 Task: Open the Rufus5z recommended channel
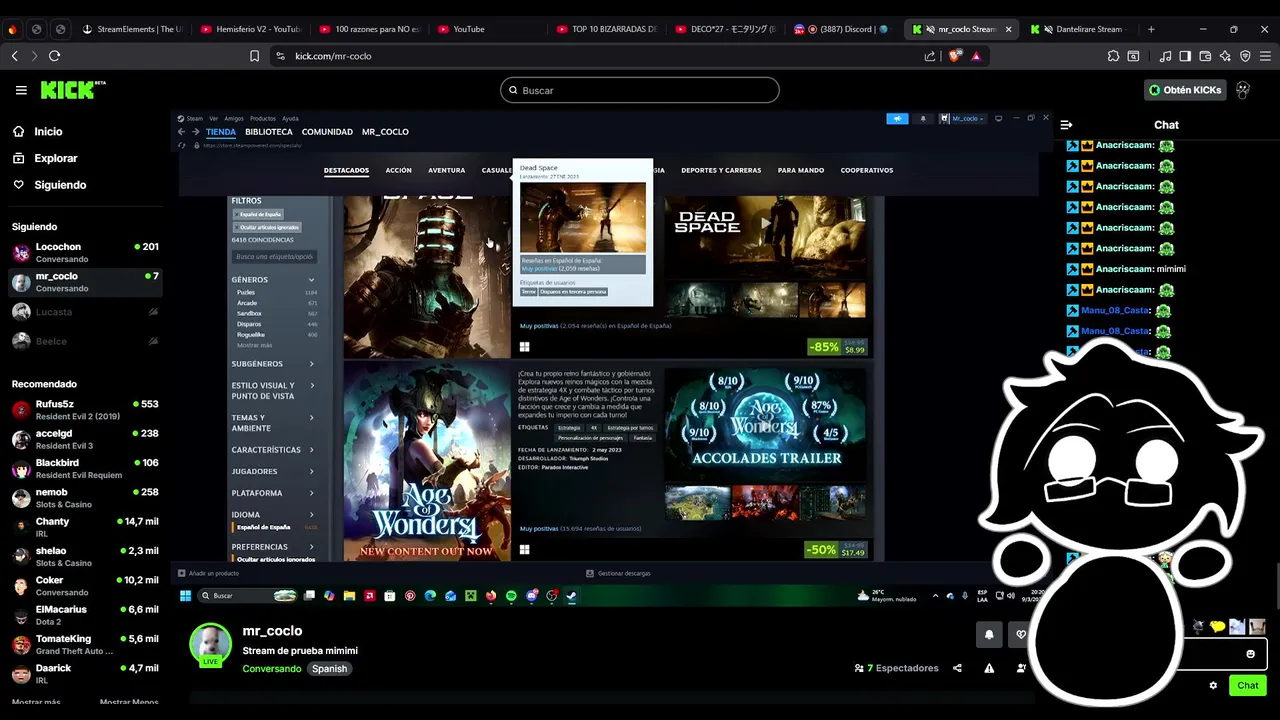[85, 410]
